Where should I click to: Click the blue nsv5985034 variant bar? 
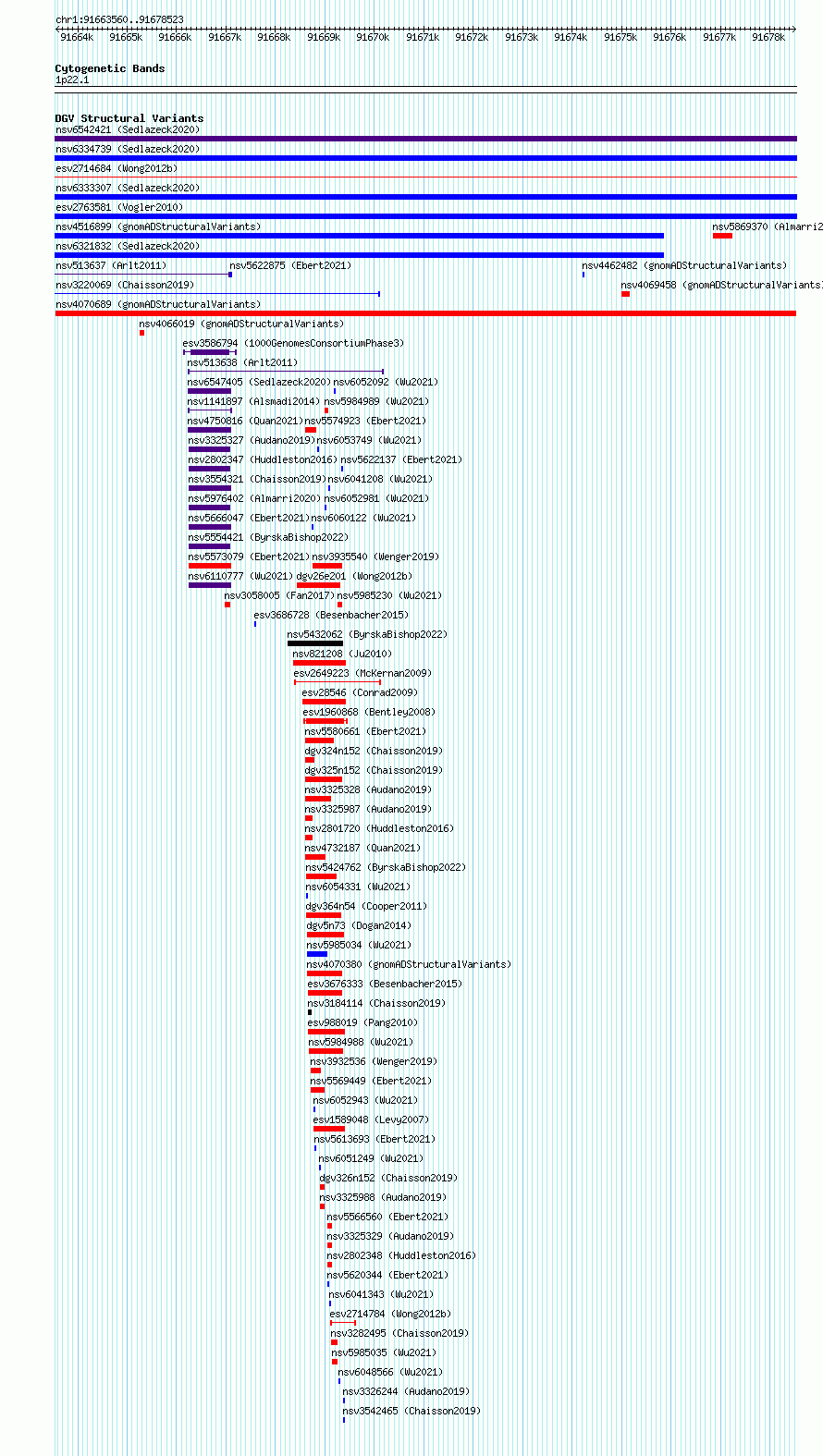(317, 954)
